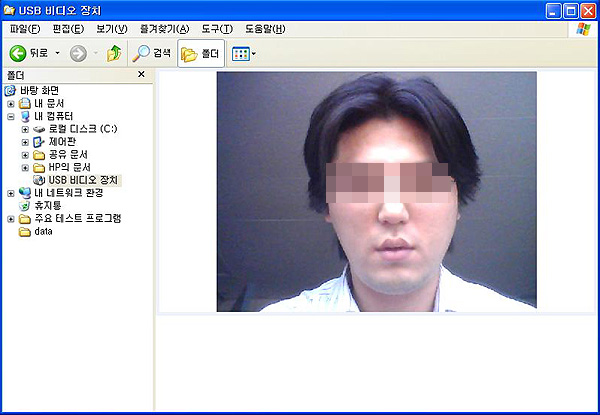The height and width of the screenshot is (415, 600).
Task: Expand the 주요 테스트 프로그램 node
Action: pos(11,219)
